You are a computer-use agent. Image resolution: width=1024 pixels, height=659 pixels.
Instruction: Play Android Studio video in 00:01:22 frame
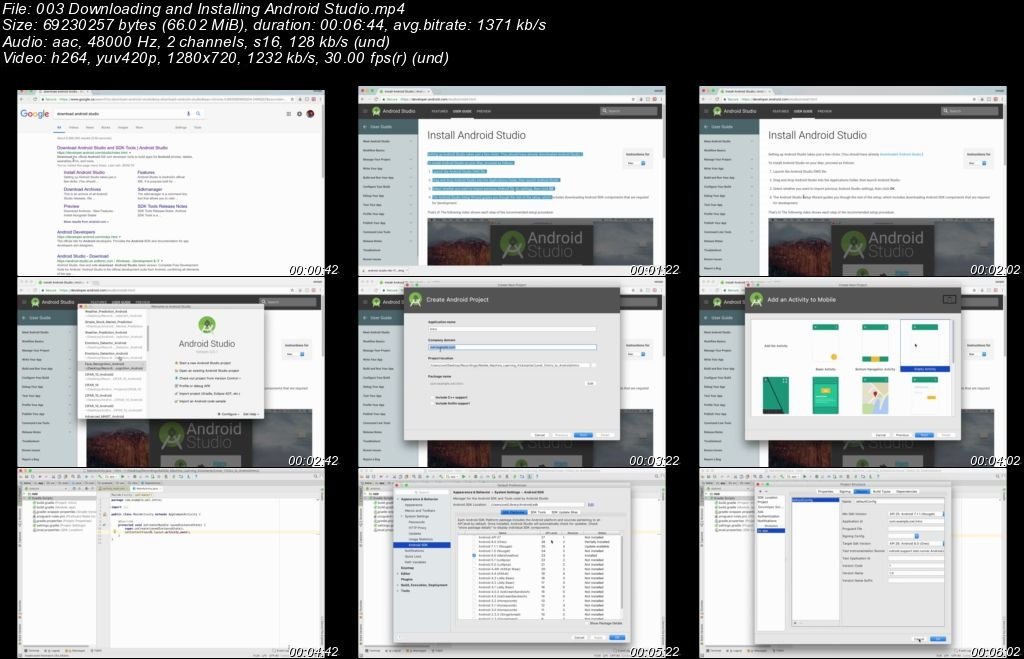click(x=540, y=243)
